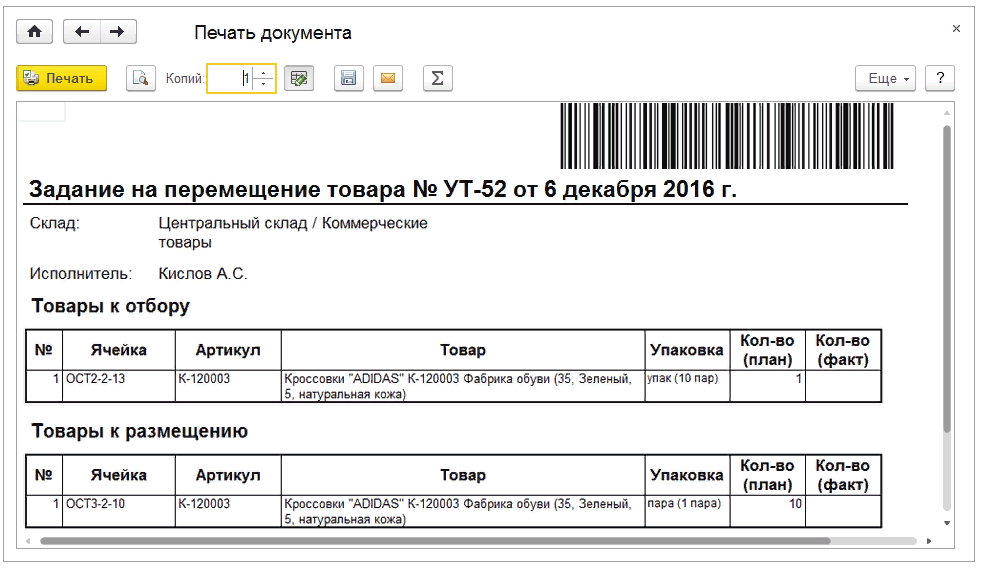
Task: Open print preview with the magnifier icon
Action: tap(141, 79)
